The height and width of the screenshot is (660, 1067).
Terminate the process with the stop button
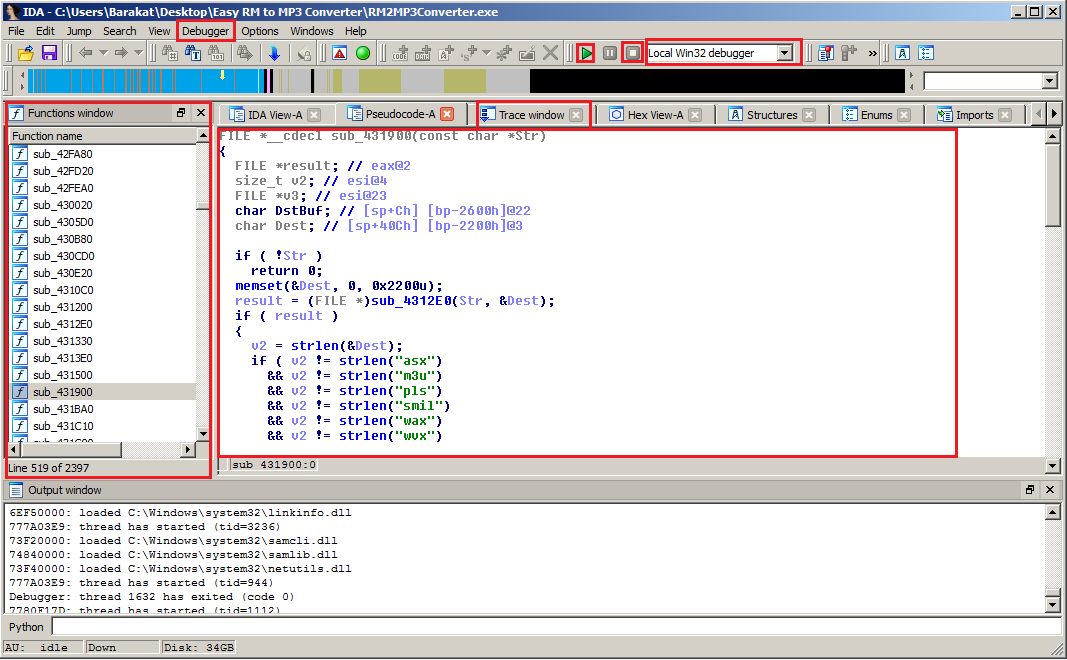click(633, 53)
